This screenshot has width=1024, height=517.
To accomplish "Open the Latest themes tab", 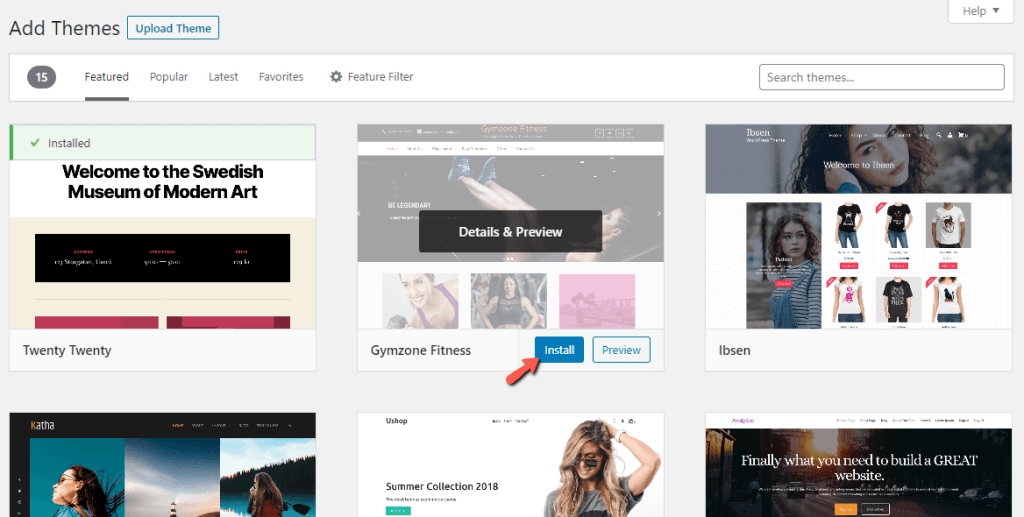I will [x=223, y=77].
